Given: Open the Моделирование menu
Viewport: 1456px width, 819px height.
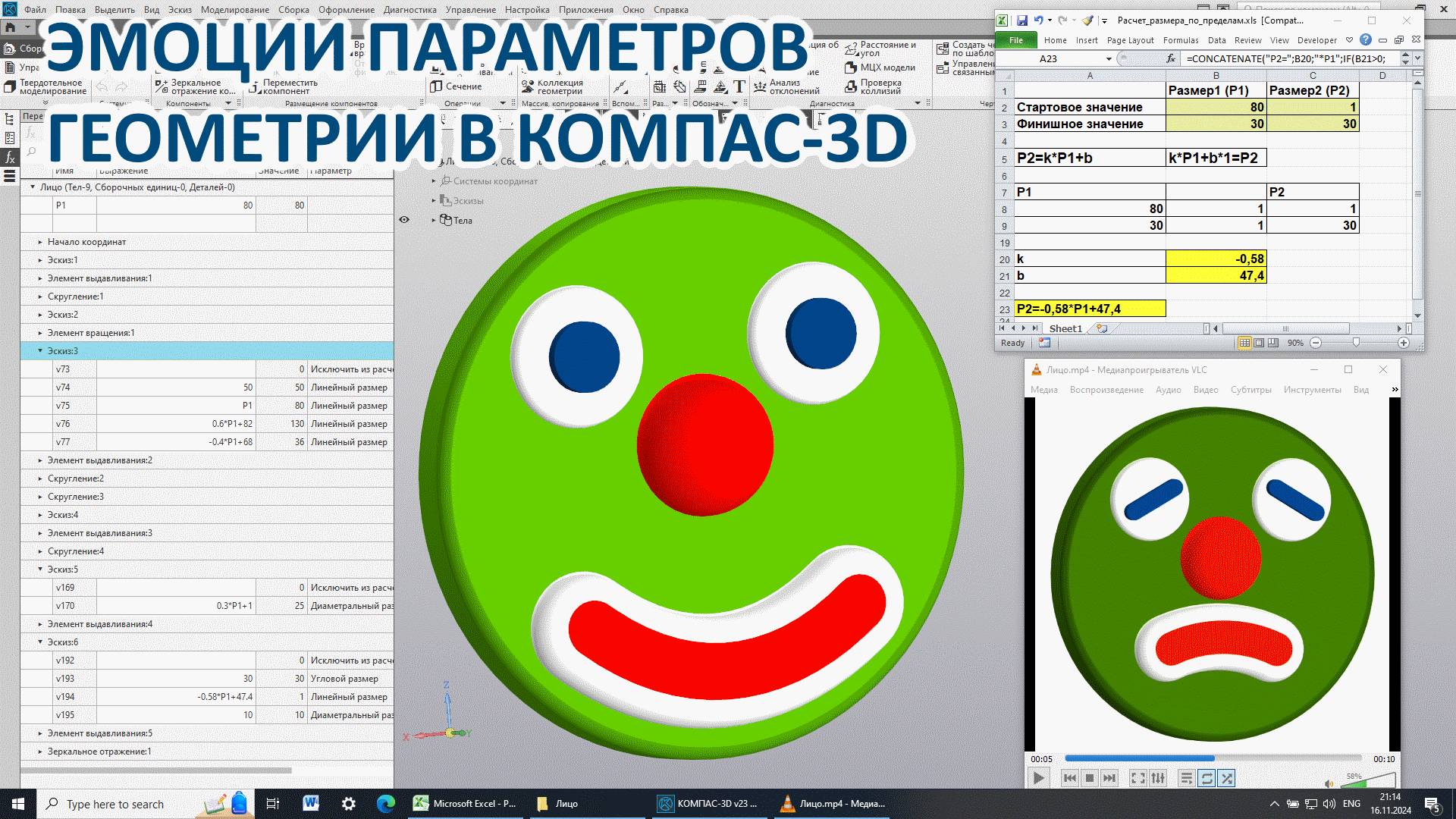Looking at the screenshot, I should click(235, 10).
